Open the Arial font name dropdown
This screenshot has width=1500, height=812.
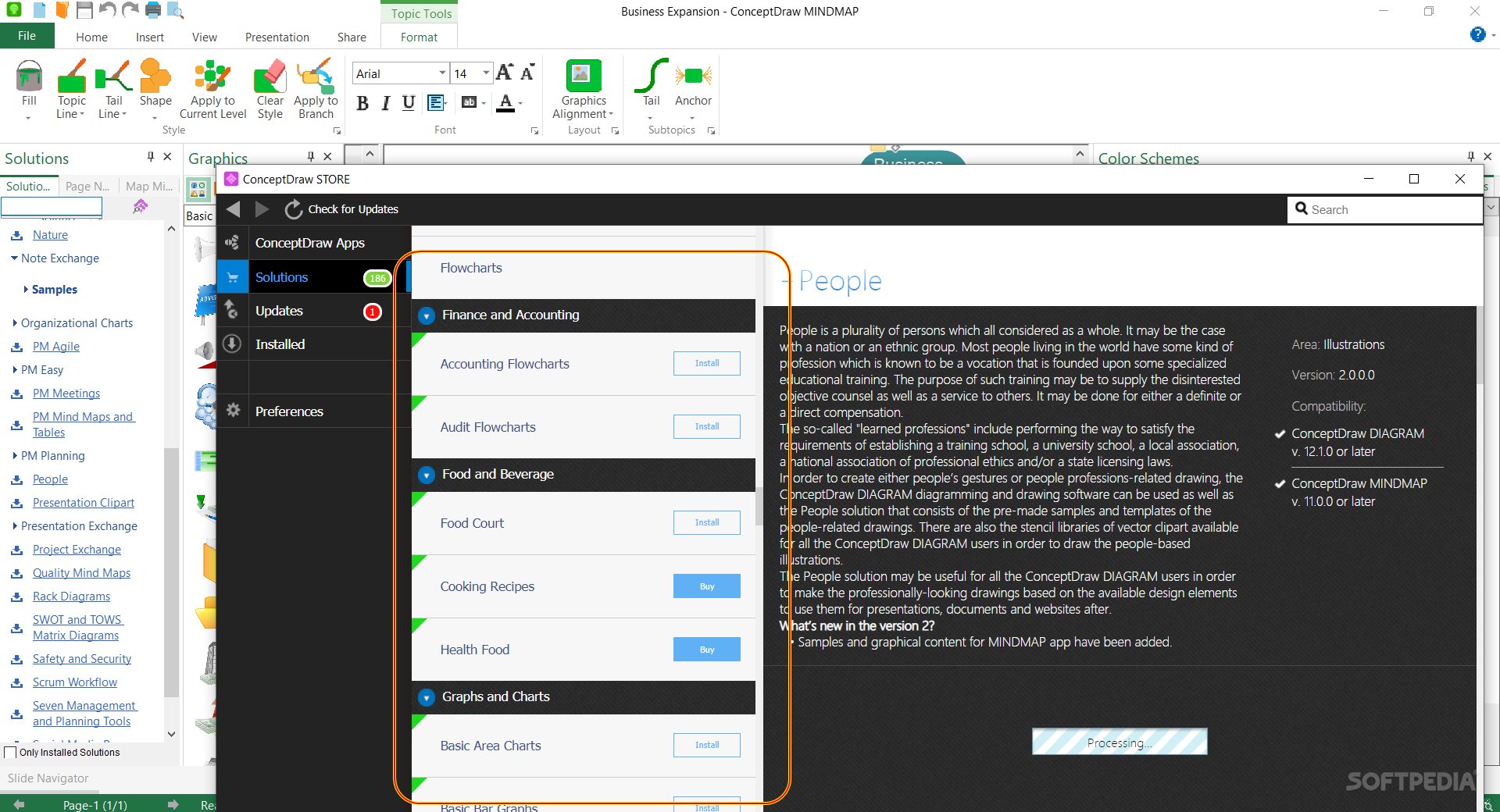442,73
